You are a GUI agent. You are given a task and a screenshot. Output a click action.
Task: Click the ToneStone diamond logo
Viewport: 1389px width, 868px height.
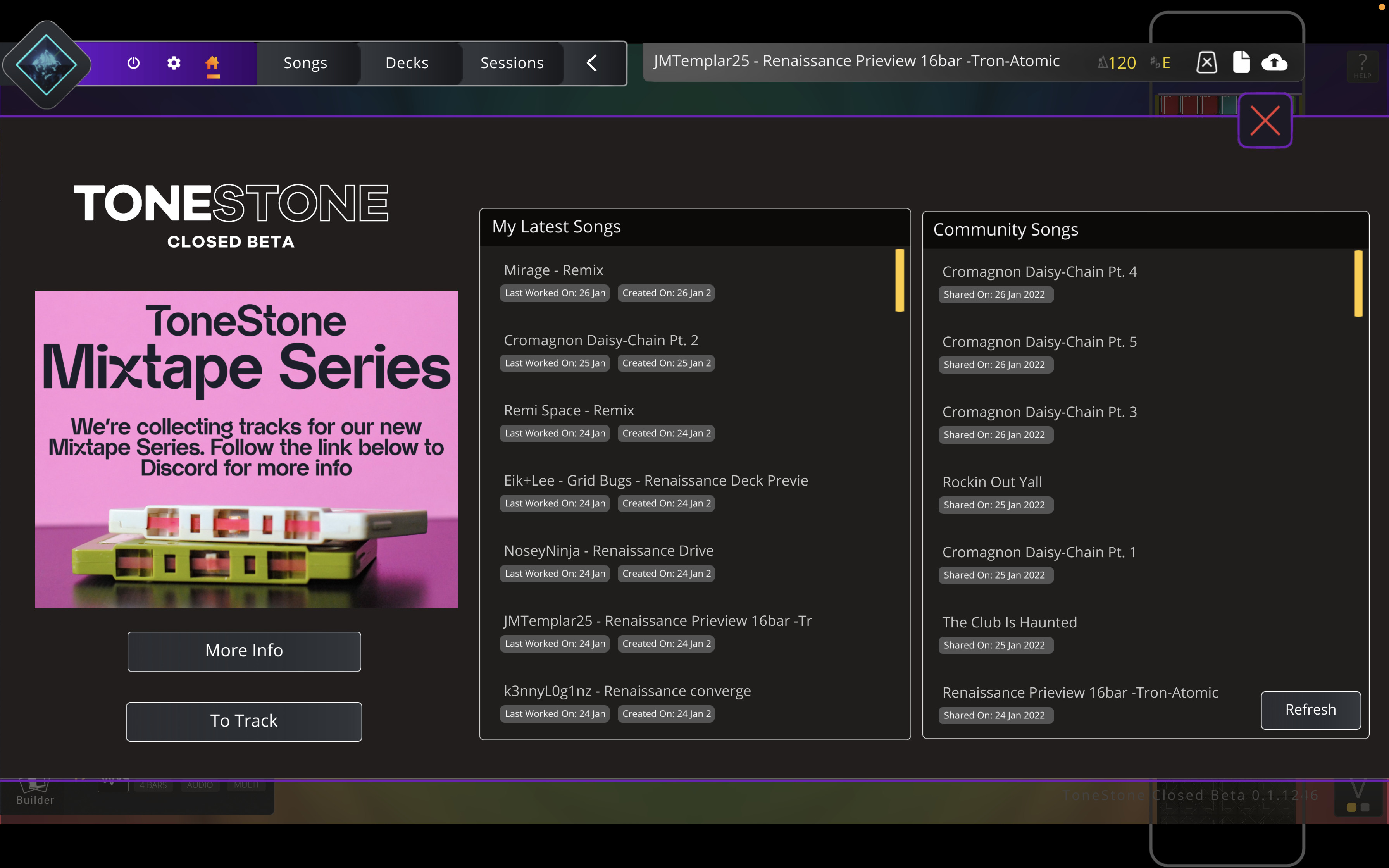click(x=47, y=64)
